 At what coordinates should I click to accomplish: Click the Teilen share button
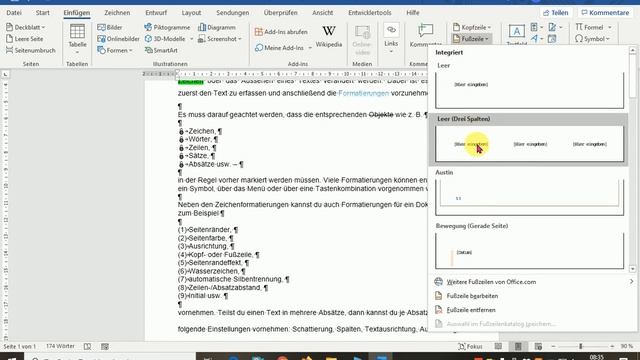click(x=555, y=13)
